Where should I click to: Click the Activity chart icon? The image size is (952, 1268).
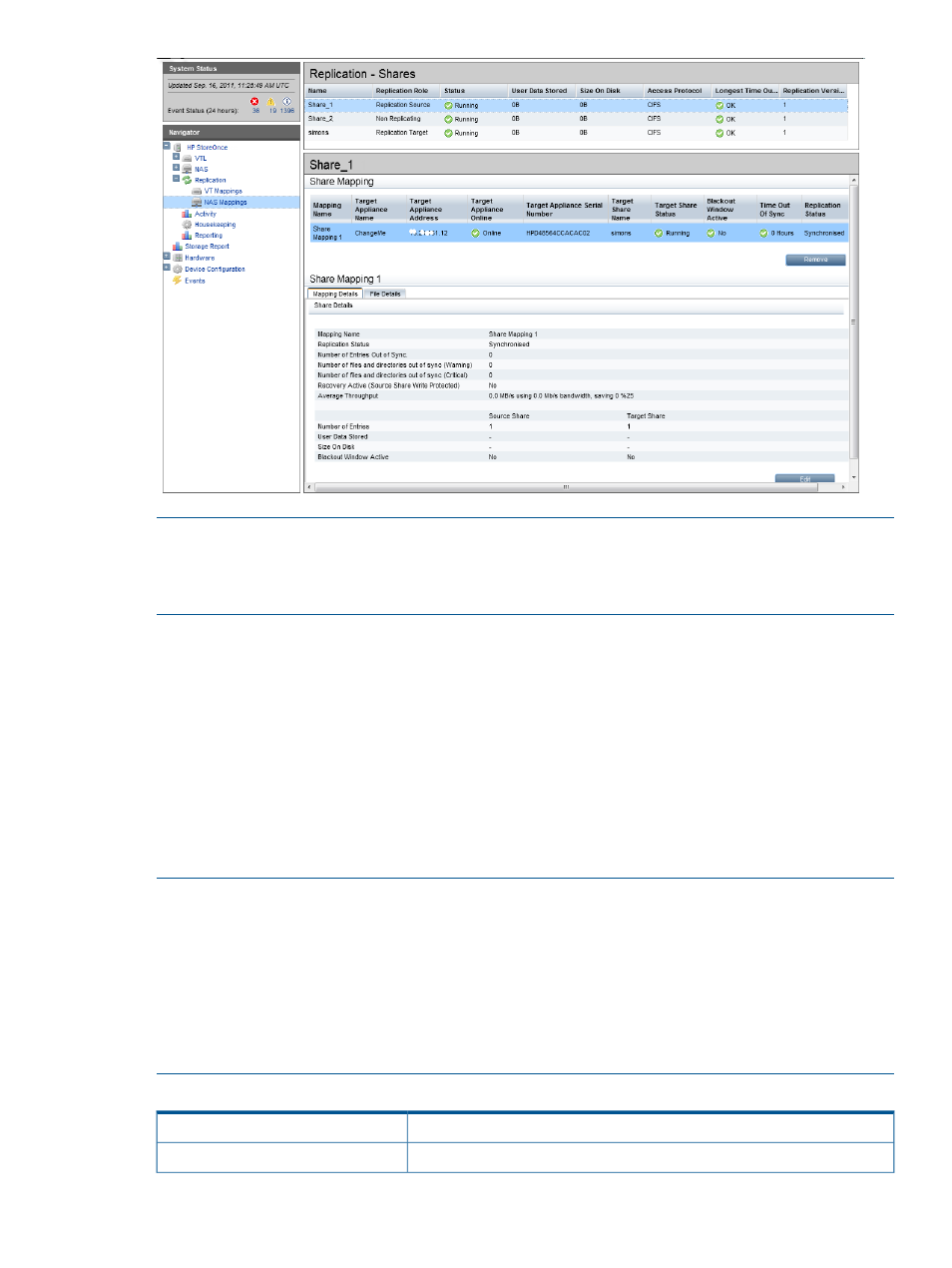[x=187, y=214]
